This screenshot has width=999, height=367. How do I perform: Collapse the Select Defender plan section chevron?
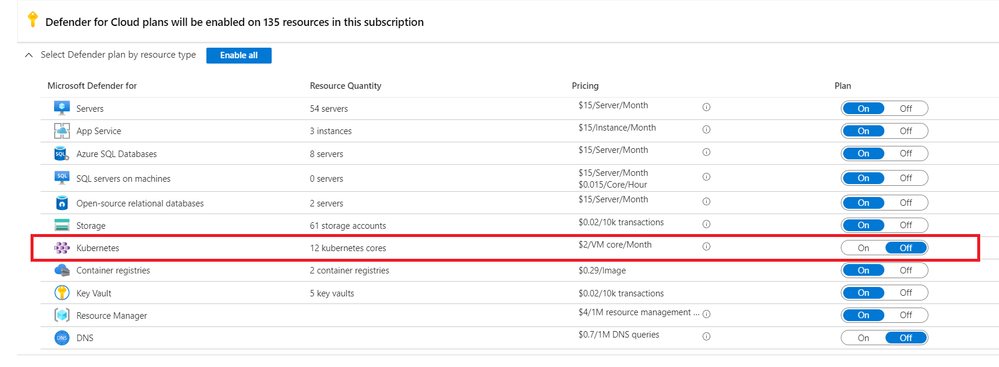(28, 55)
